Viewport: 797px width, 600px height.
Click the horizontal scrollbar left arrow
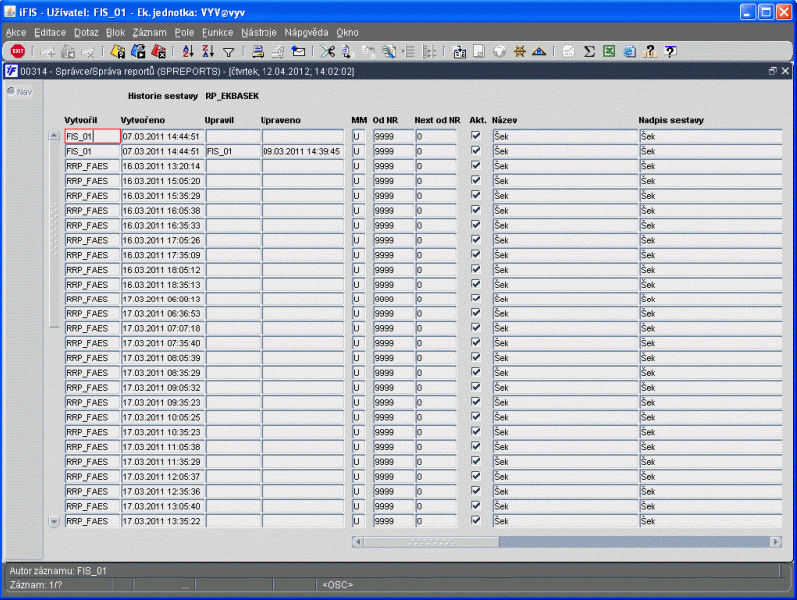[x=358, y=542]
